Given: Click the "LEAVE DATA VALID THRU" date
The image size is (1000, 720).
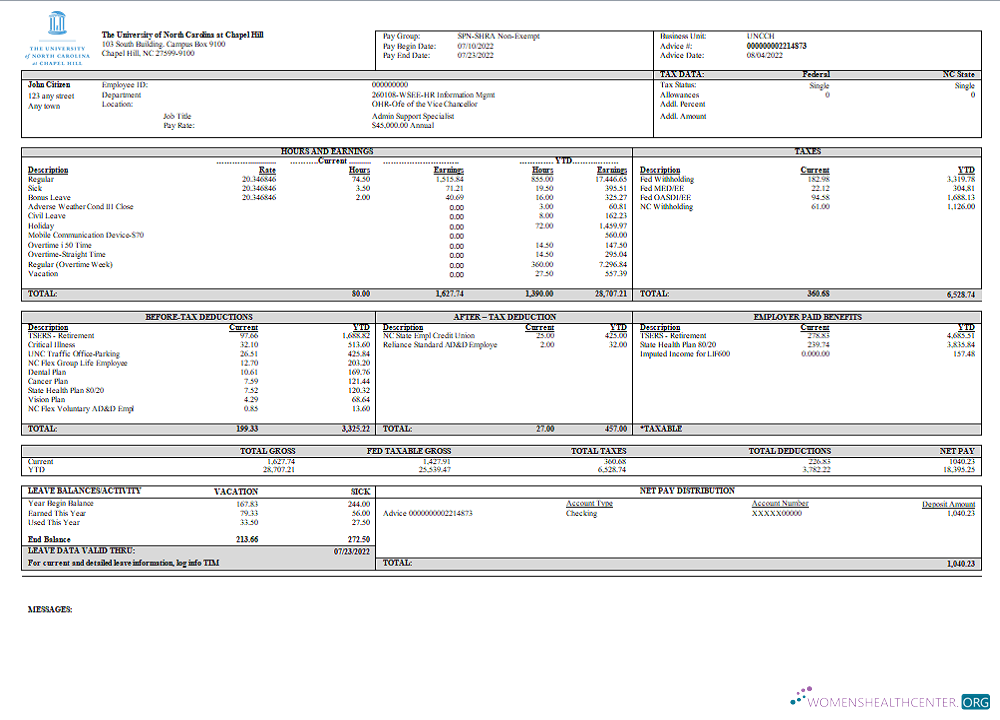Looking at the screenshot, I should 351,552.
